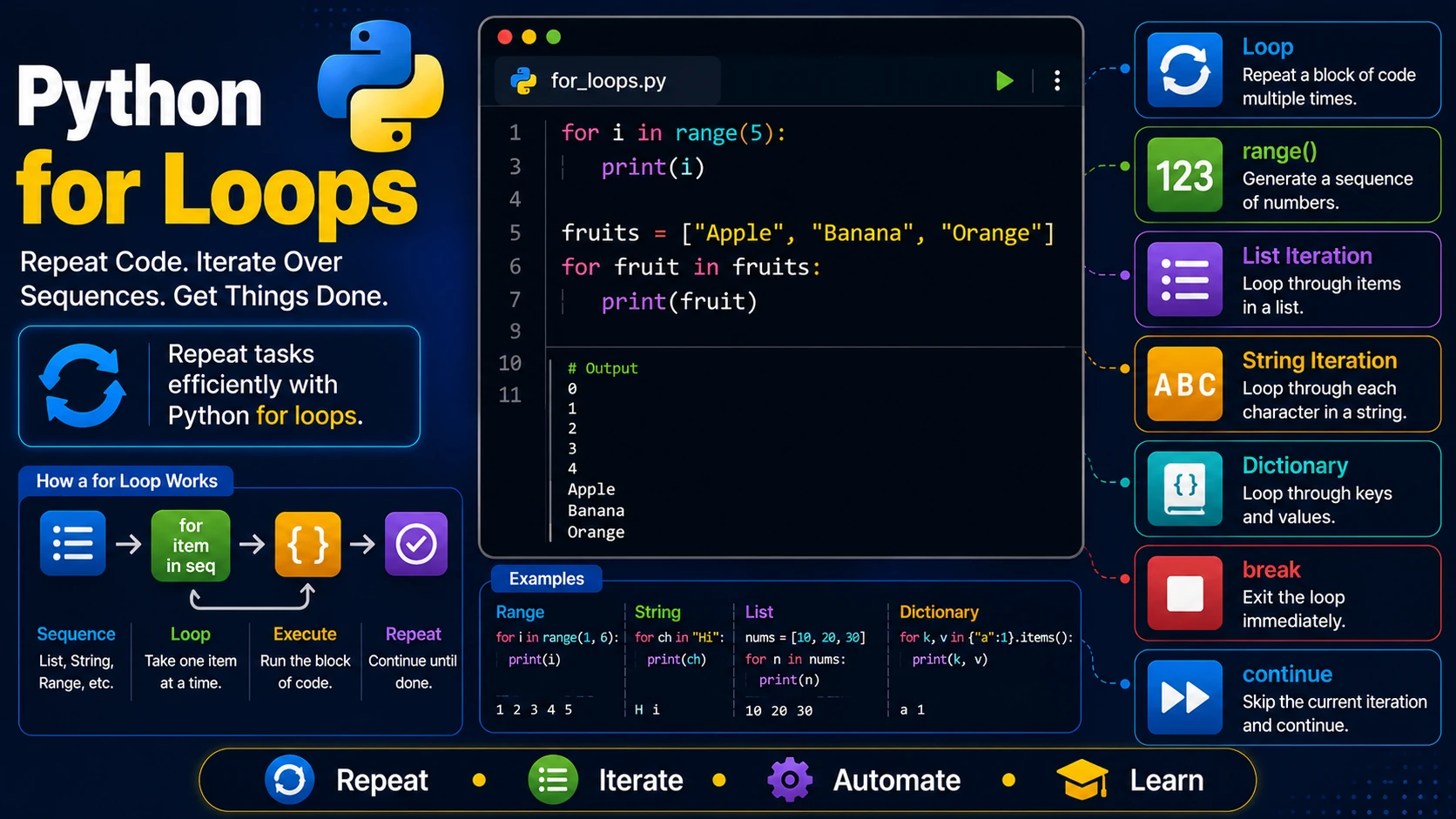Click the Loop circular arrows icon
1456x819 pixels.
[1184, 70]
